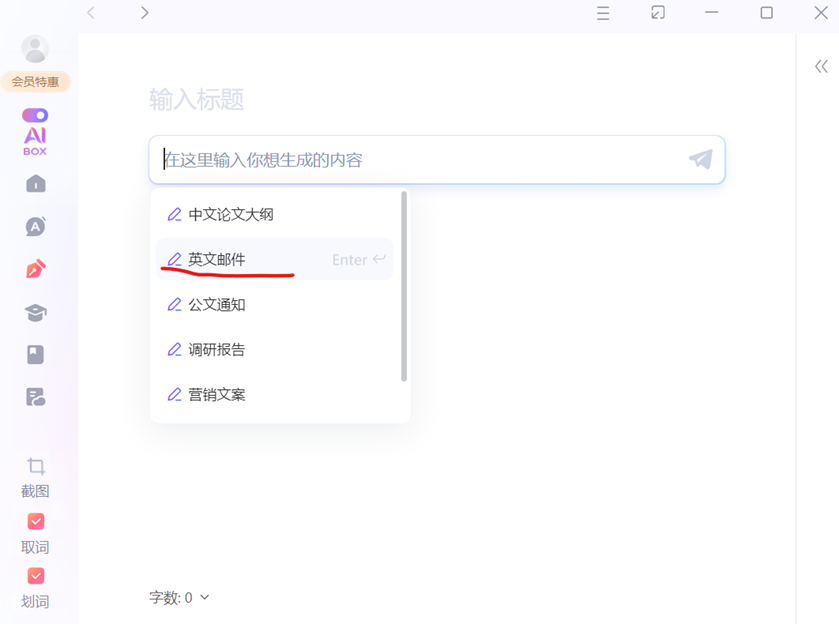
Task: Toggle the purple switch above AI BOX
Action: 35,116
